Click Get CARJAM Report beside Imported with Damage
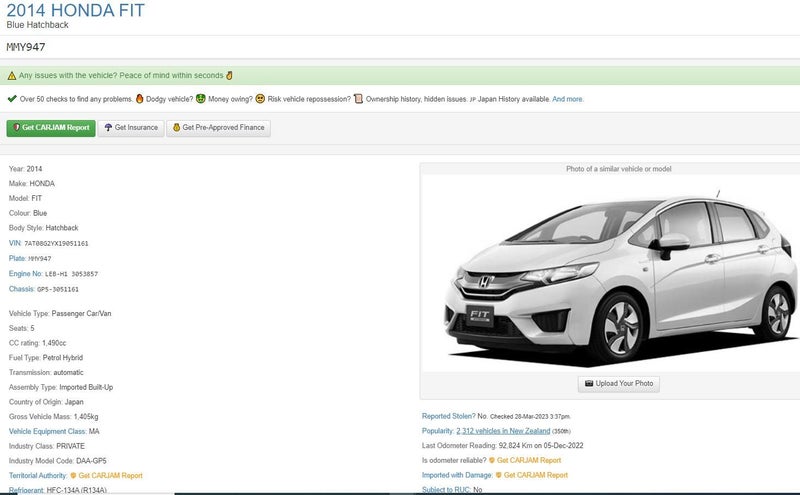 (536, 475)
